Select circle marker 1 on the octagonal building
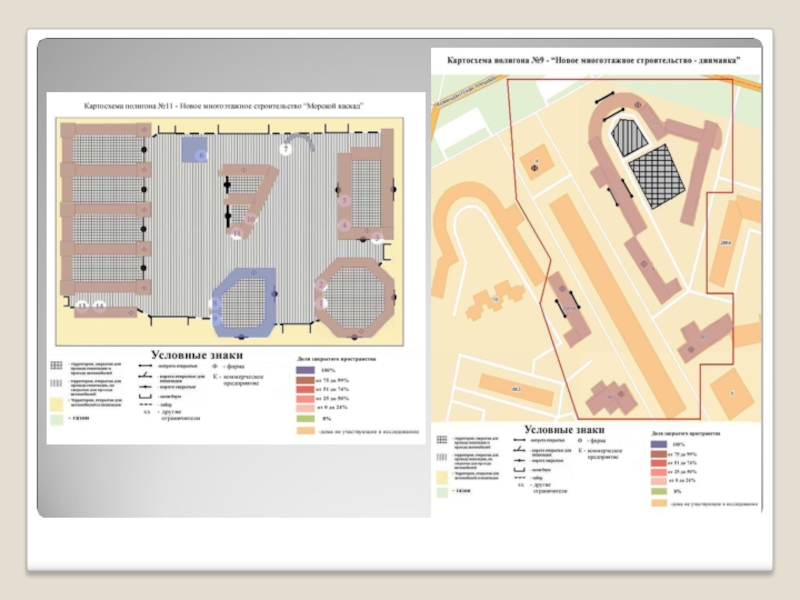Viewport: 800px width, 600px height. [321, 304]
